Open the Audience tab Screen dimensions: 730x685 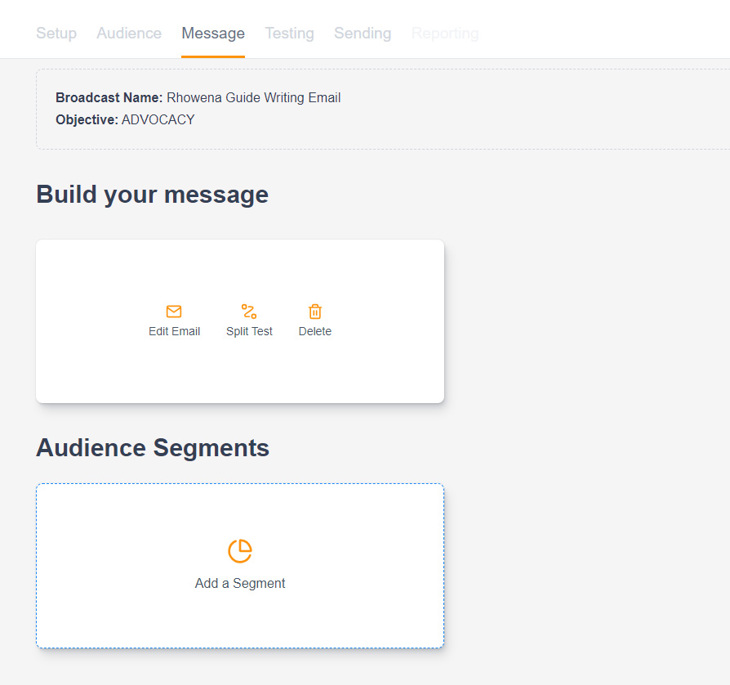(129, 33)
